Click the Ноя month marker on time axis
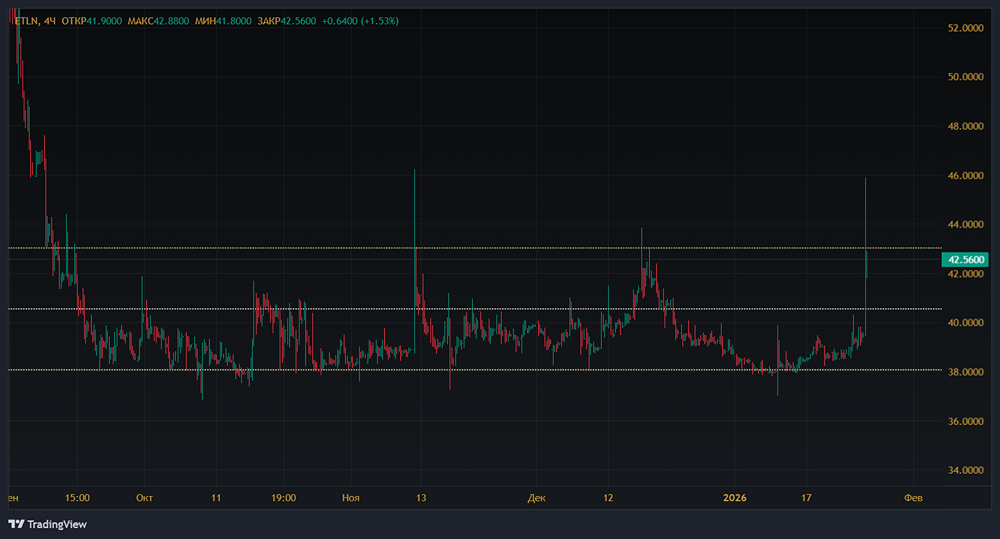The width and height of the screenshot is (1000, 539). pyautogui.click(x=351, y=498)
